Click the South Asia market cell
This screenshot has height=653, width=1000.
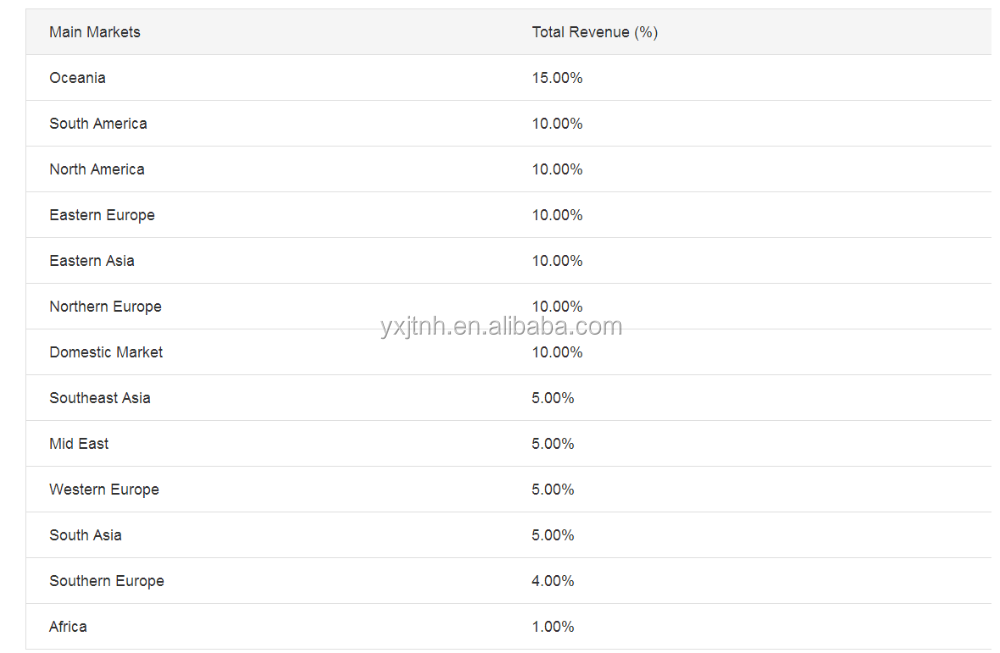(85, 535)
